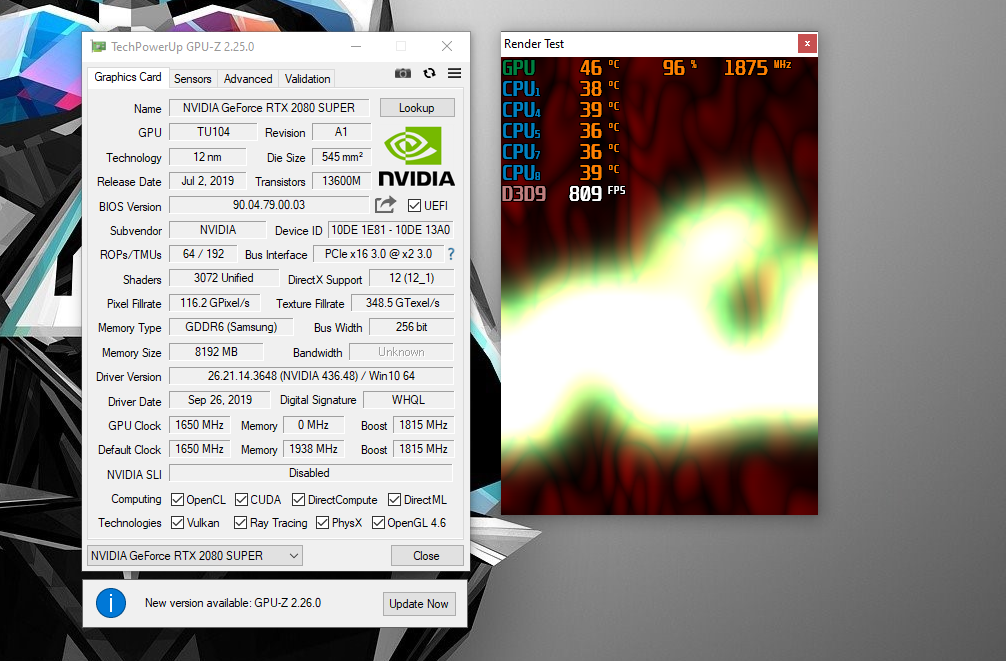Click the Close button in GPU-Z
The width and height of the screenshot is (1006, 661).
(x=427, y=556)
